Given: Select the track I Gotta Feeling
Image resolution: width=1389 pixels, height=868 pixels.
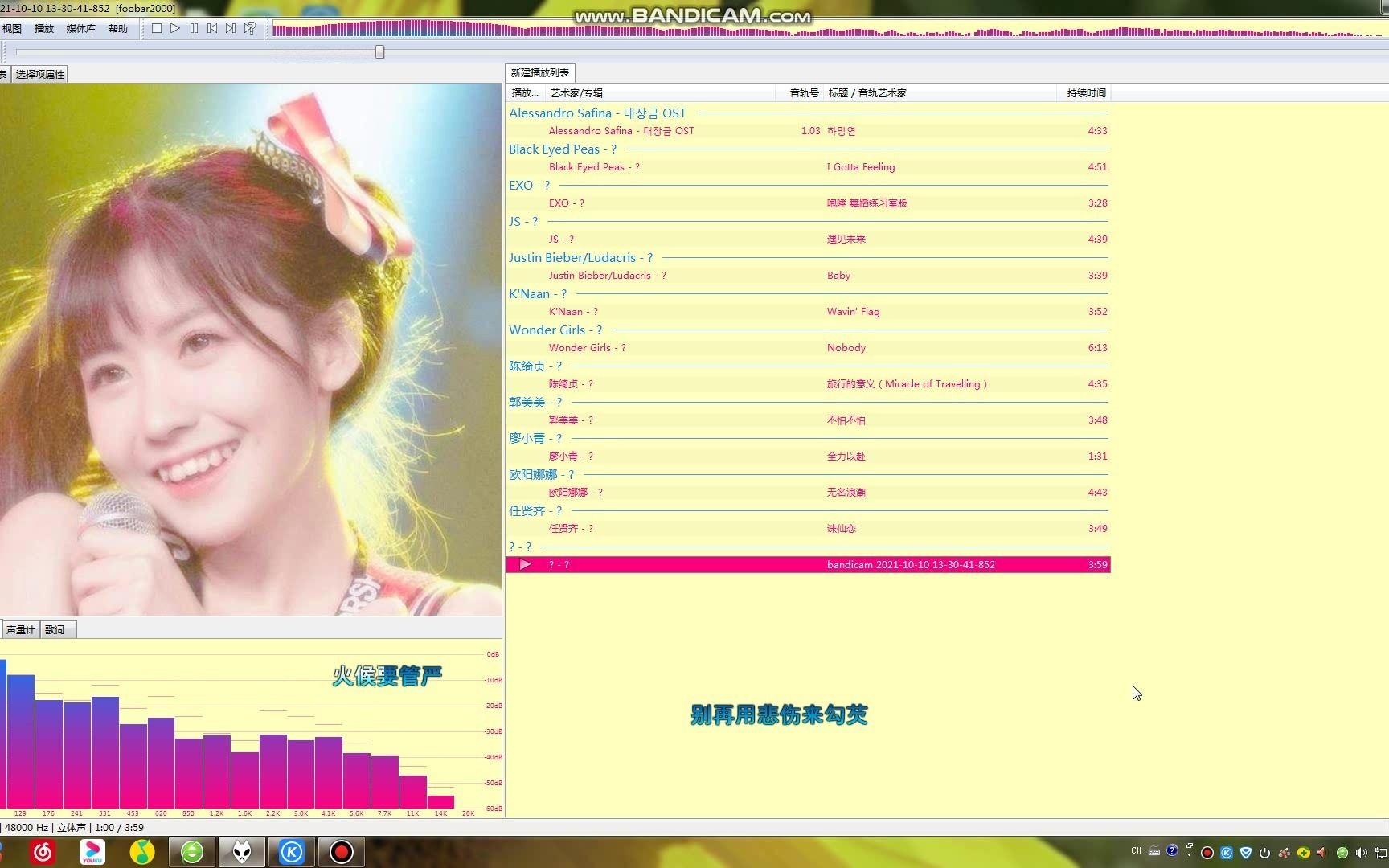Looking at the screenshot, I should (808, 167).
